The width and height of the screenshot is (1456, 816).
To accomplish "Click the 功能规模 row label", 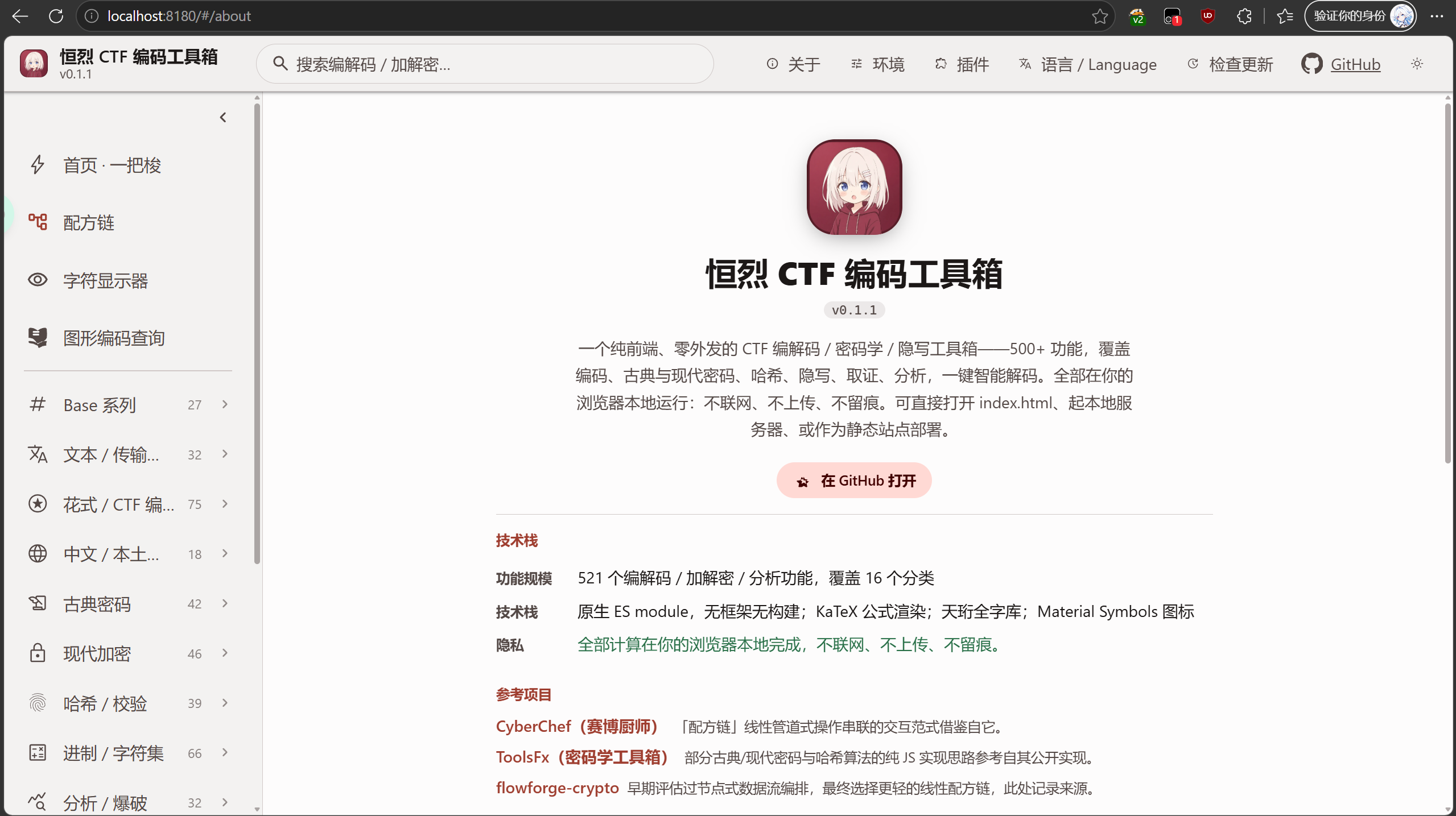I will pyautogui.click(x=523, y=578).
